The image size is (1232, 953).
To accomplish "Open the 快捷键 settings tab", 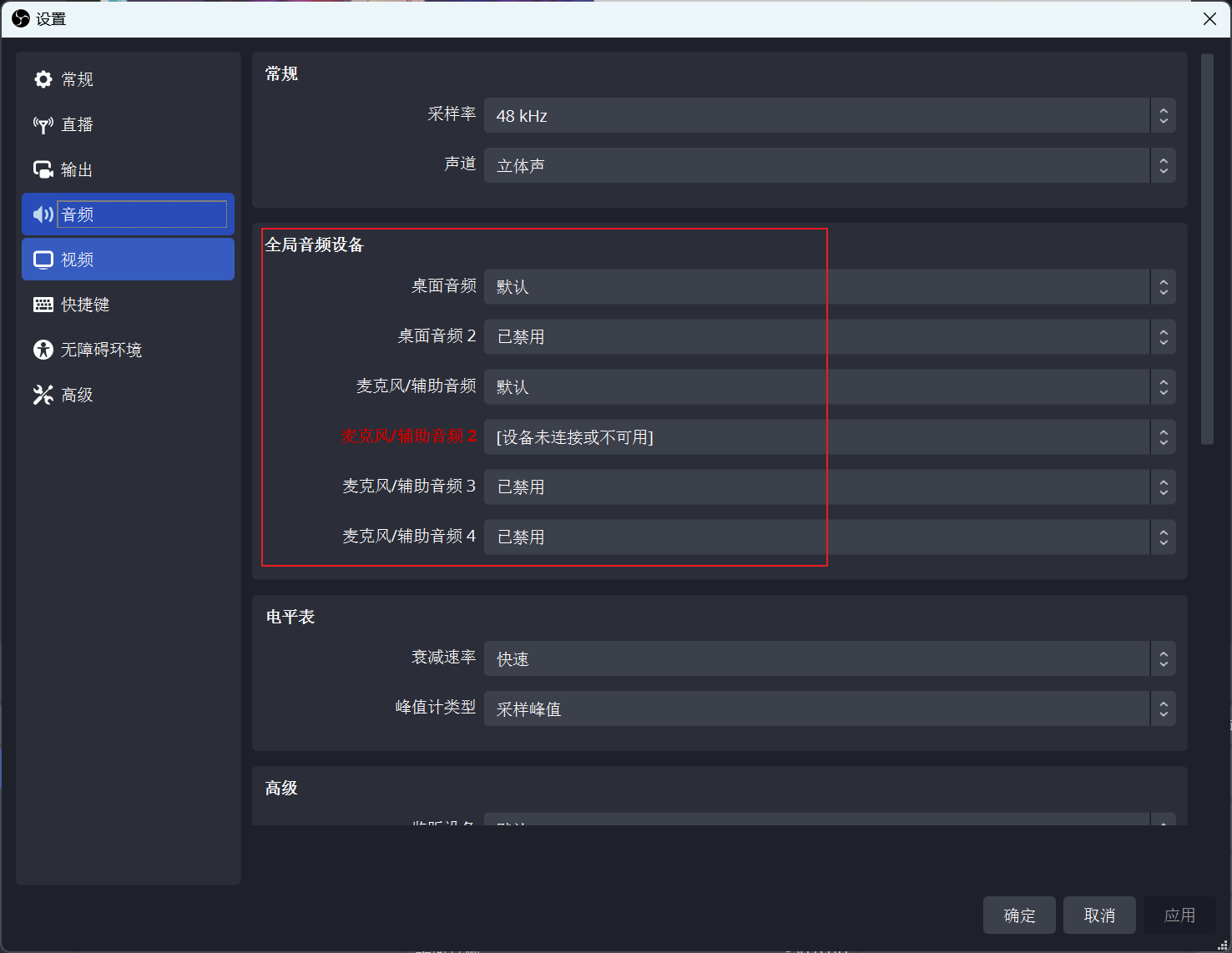I will pos(128,305).
